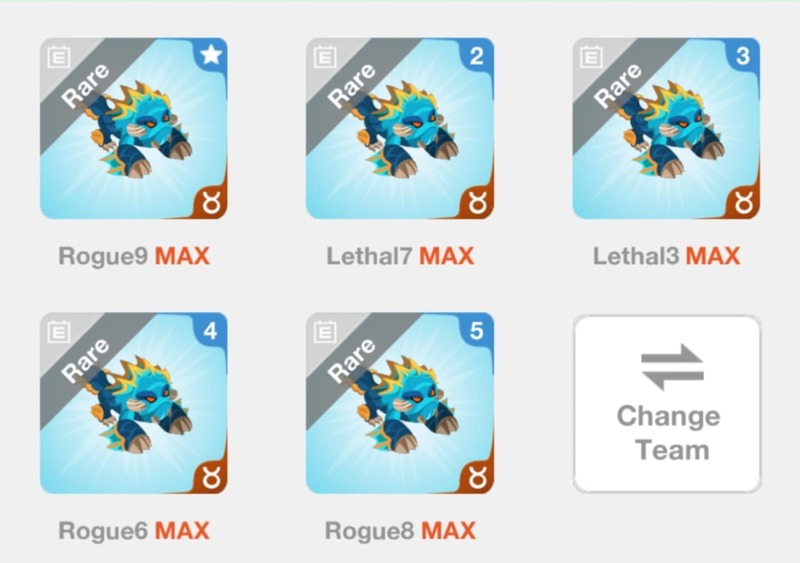Open notes icon on Rogue9 card

click(x=59, y=57)
